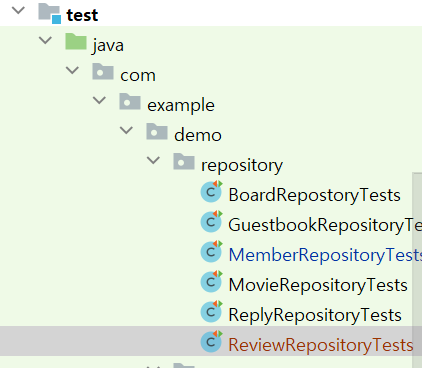Viewport: 422px width, 368px height.
Task: Select the repository package label
Action: [x=242, y=166]
